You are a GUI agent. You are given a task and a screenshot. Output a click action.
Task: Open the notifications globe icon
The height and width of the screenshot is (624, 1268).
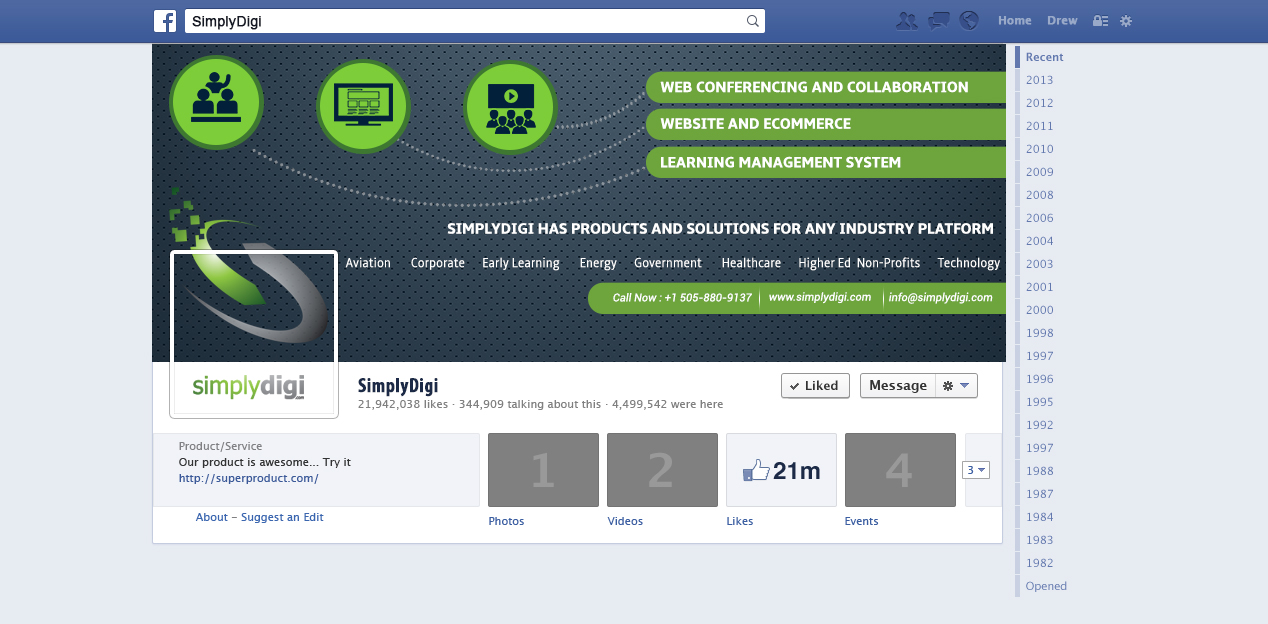click(x=968, y=21)
